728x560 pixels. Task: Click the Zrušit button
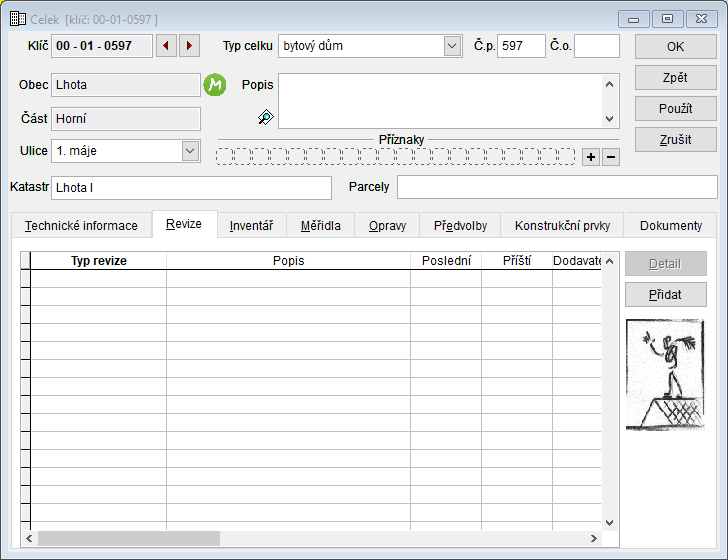pyautogui.click(x=675, y=139)
